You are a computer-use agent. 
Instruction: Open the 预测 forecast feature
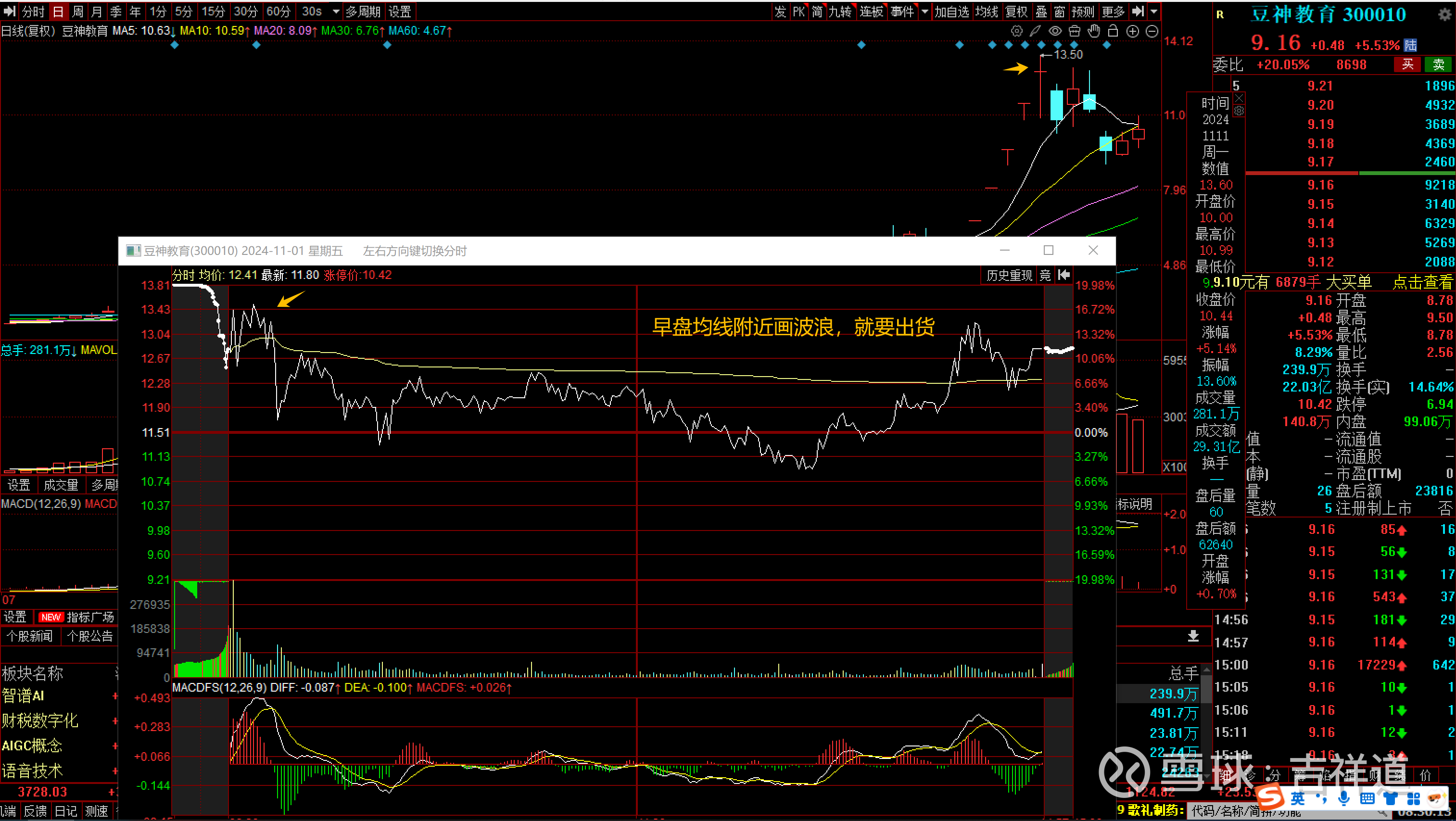click(1083, 11)
